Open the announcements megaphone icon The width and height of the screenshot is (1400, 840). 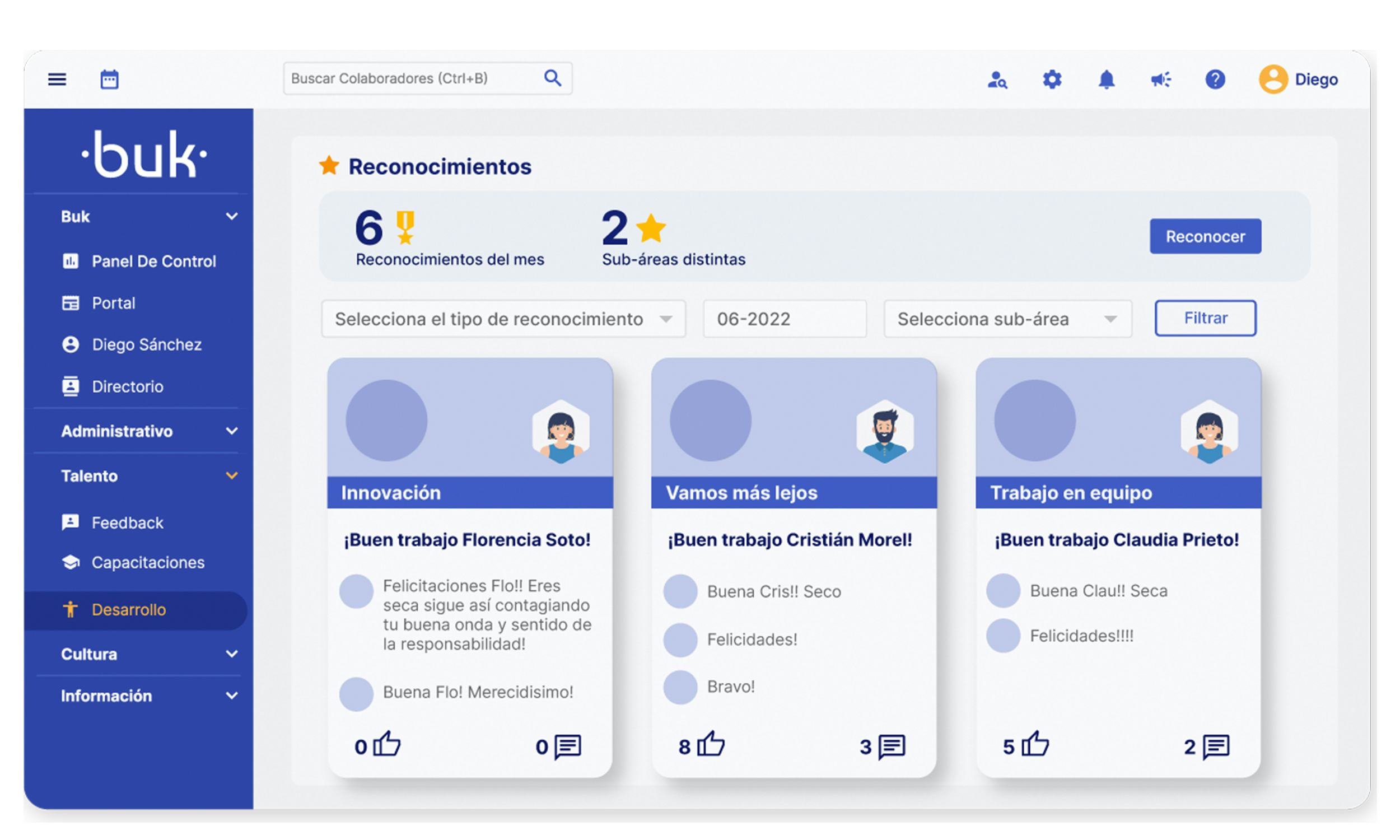coord(1161,80)
